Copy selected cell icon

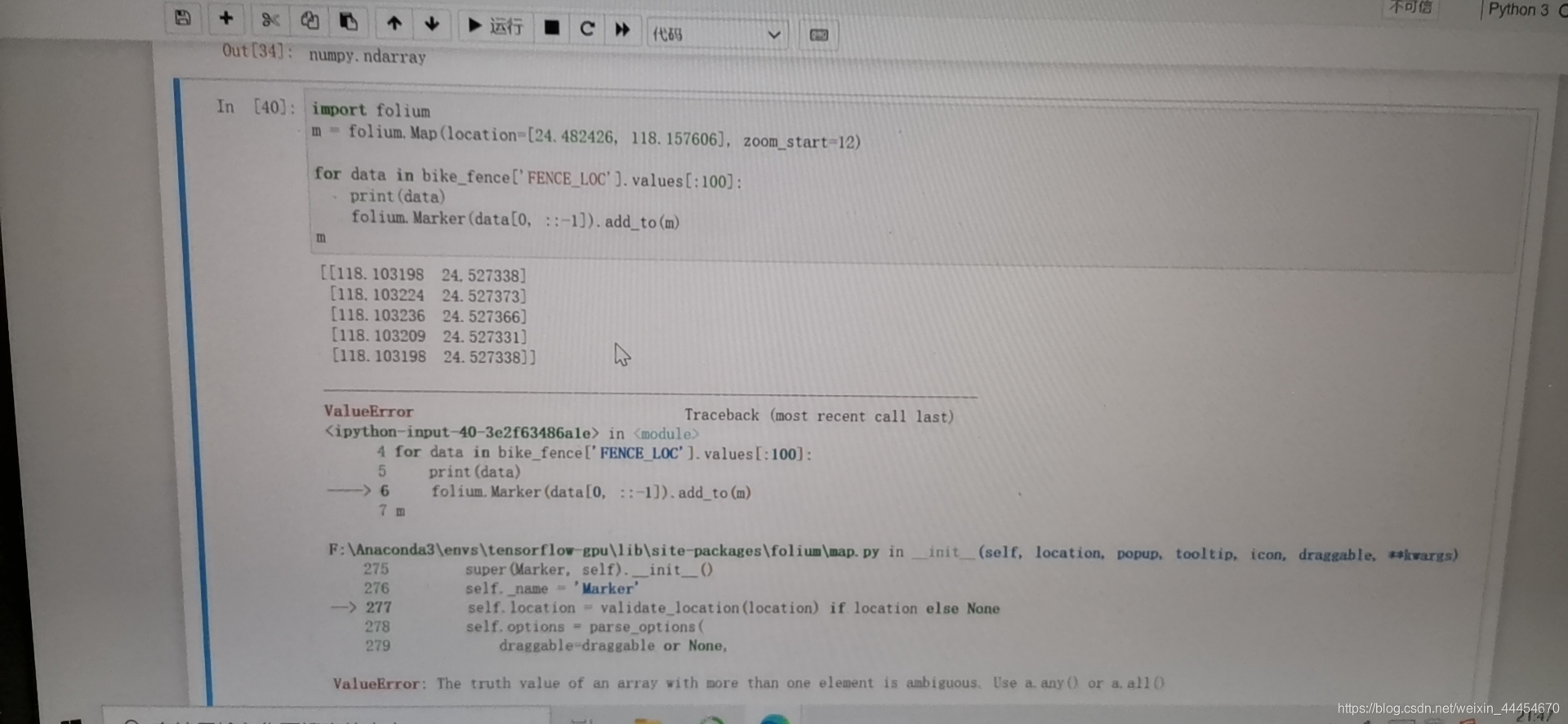pyautogui.click(x=310, y=20)
